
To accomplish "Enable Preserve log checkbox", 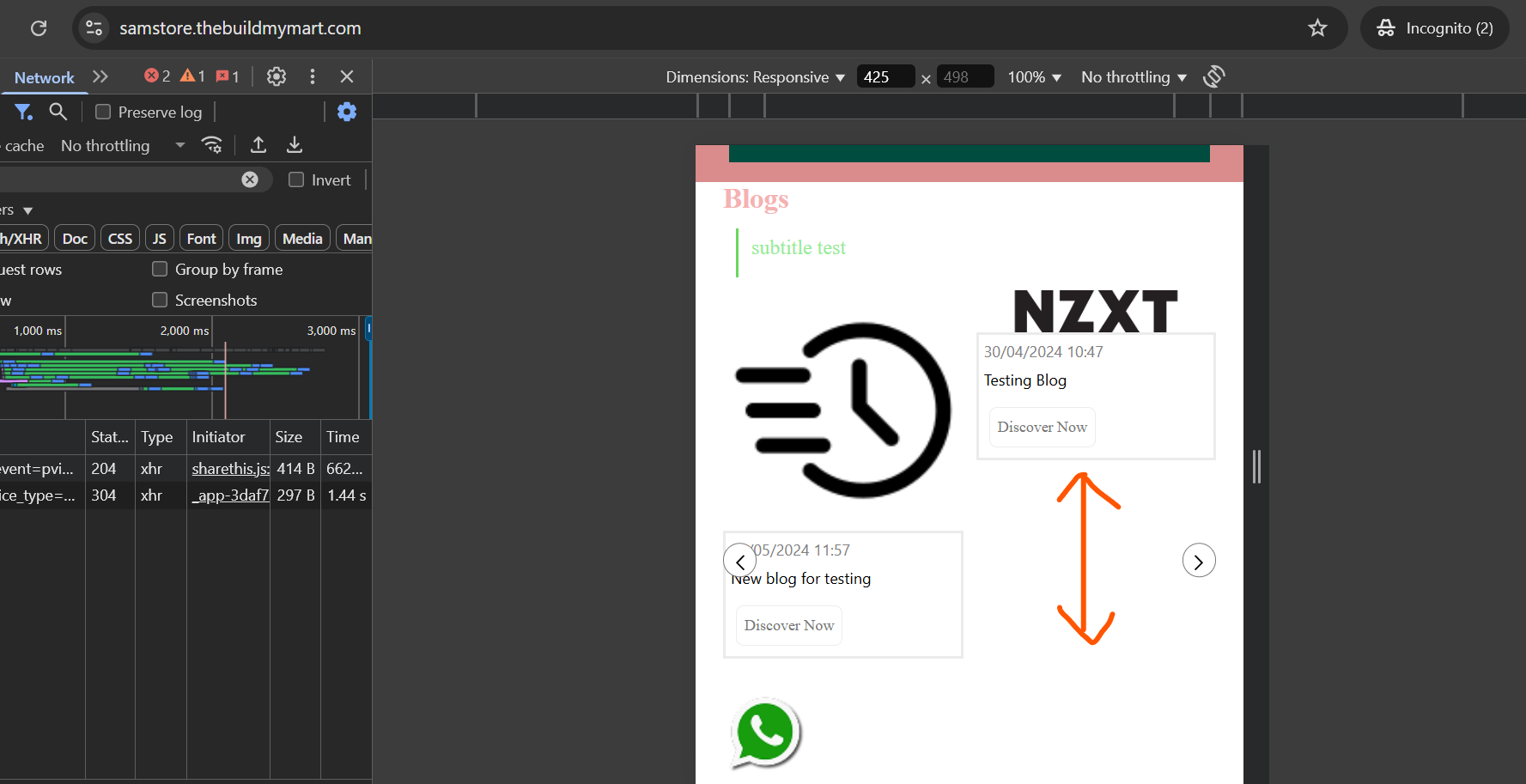I will [103, 112].
